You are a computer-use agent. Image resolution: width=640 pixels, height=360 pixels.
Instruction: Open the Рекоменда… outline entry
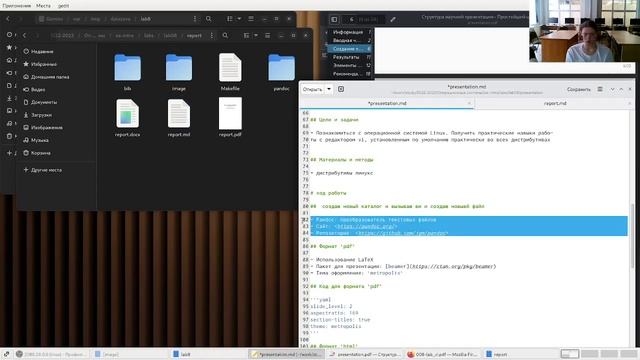(x=351, y=74)
